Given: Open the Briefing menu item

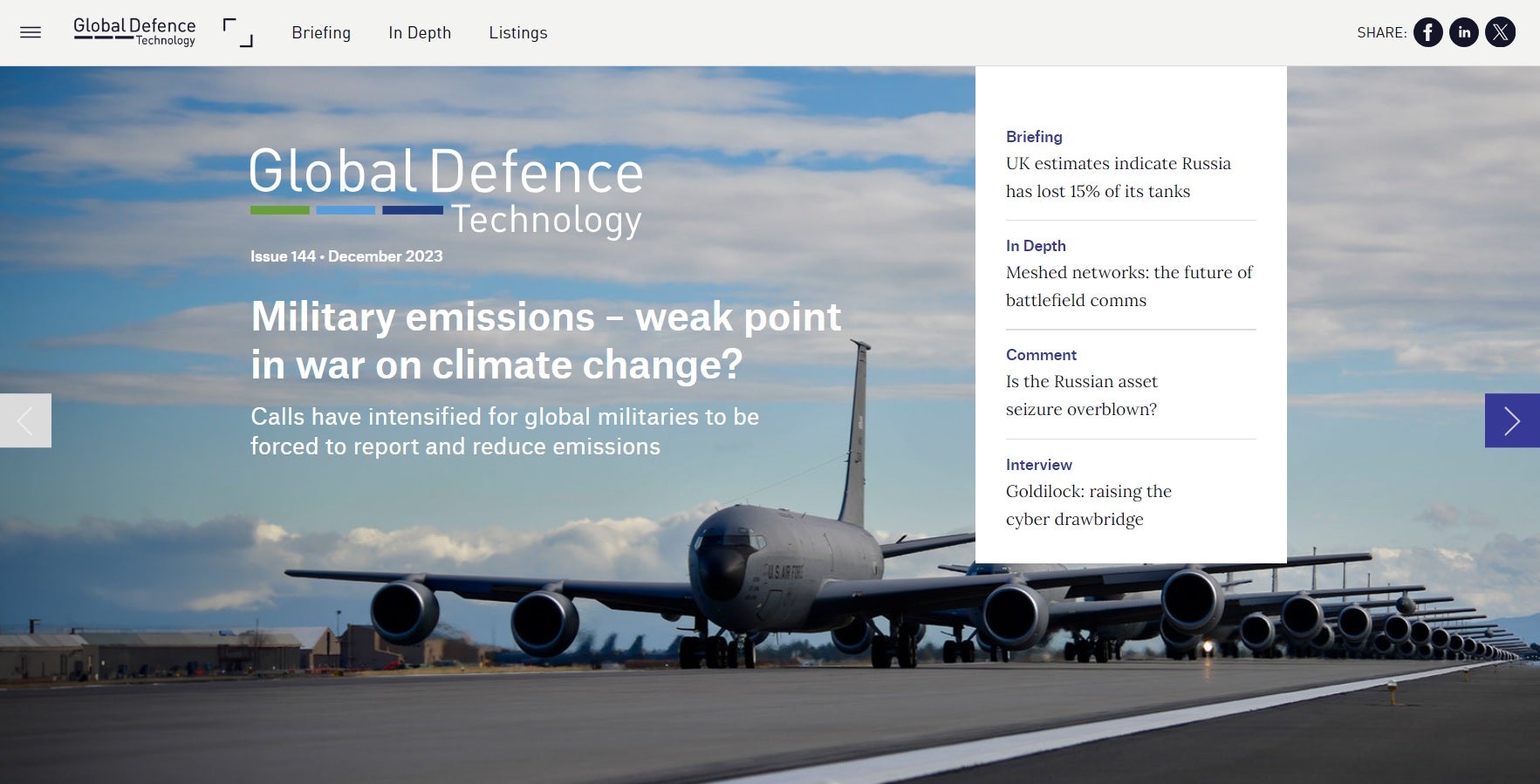Looking at the screenshot, I should point(321,33).
